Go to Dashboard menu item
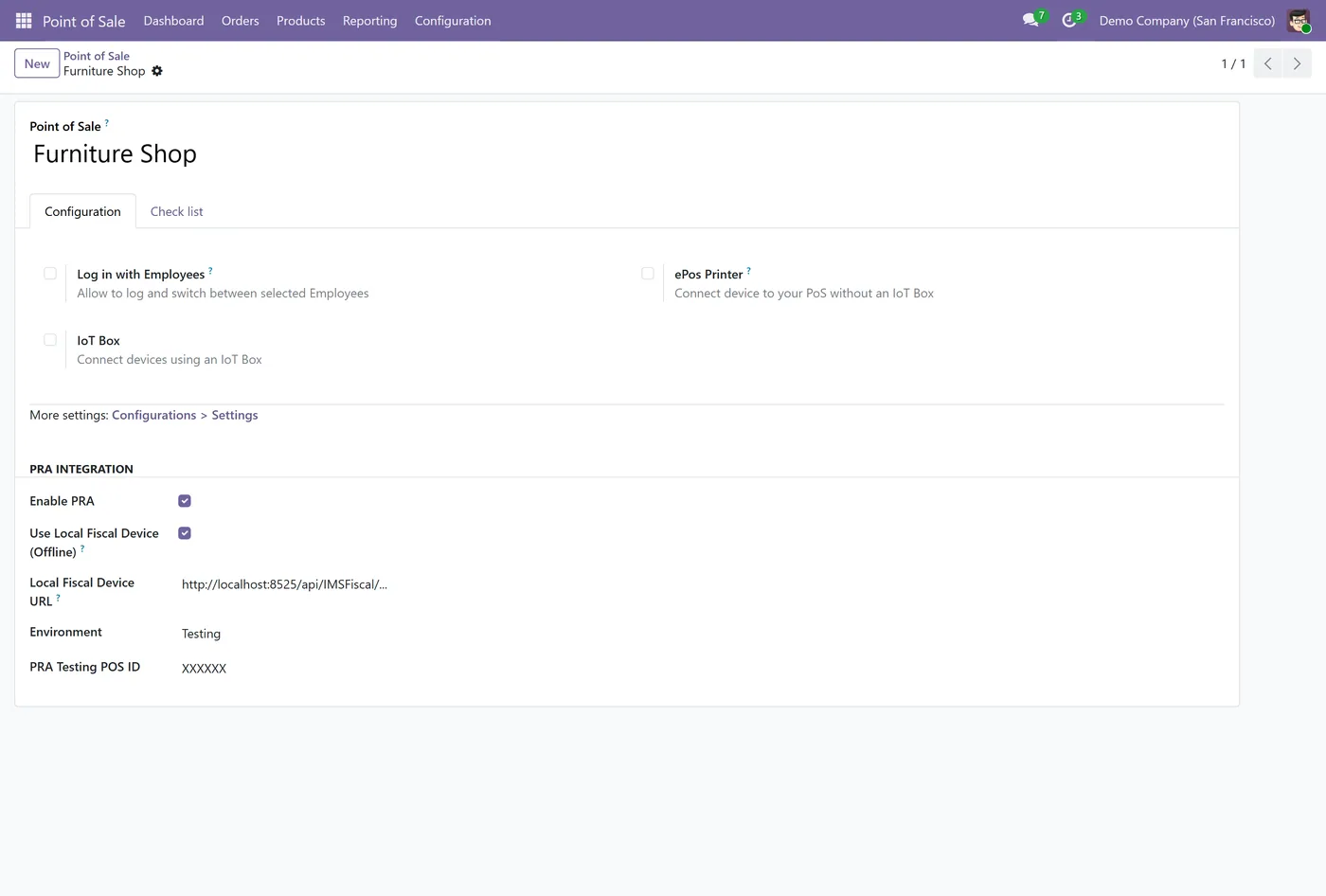This screenshot has width=1326, height=896. 173,21
